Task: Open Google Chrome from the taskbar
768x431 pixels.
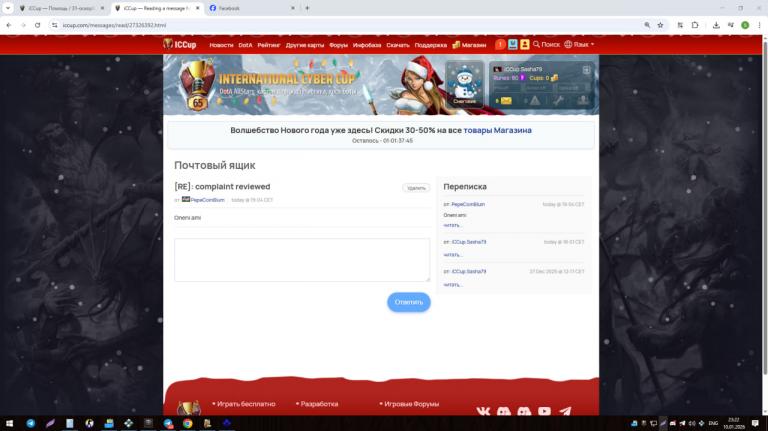Action: click(188, 423)
